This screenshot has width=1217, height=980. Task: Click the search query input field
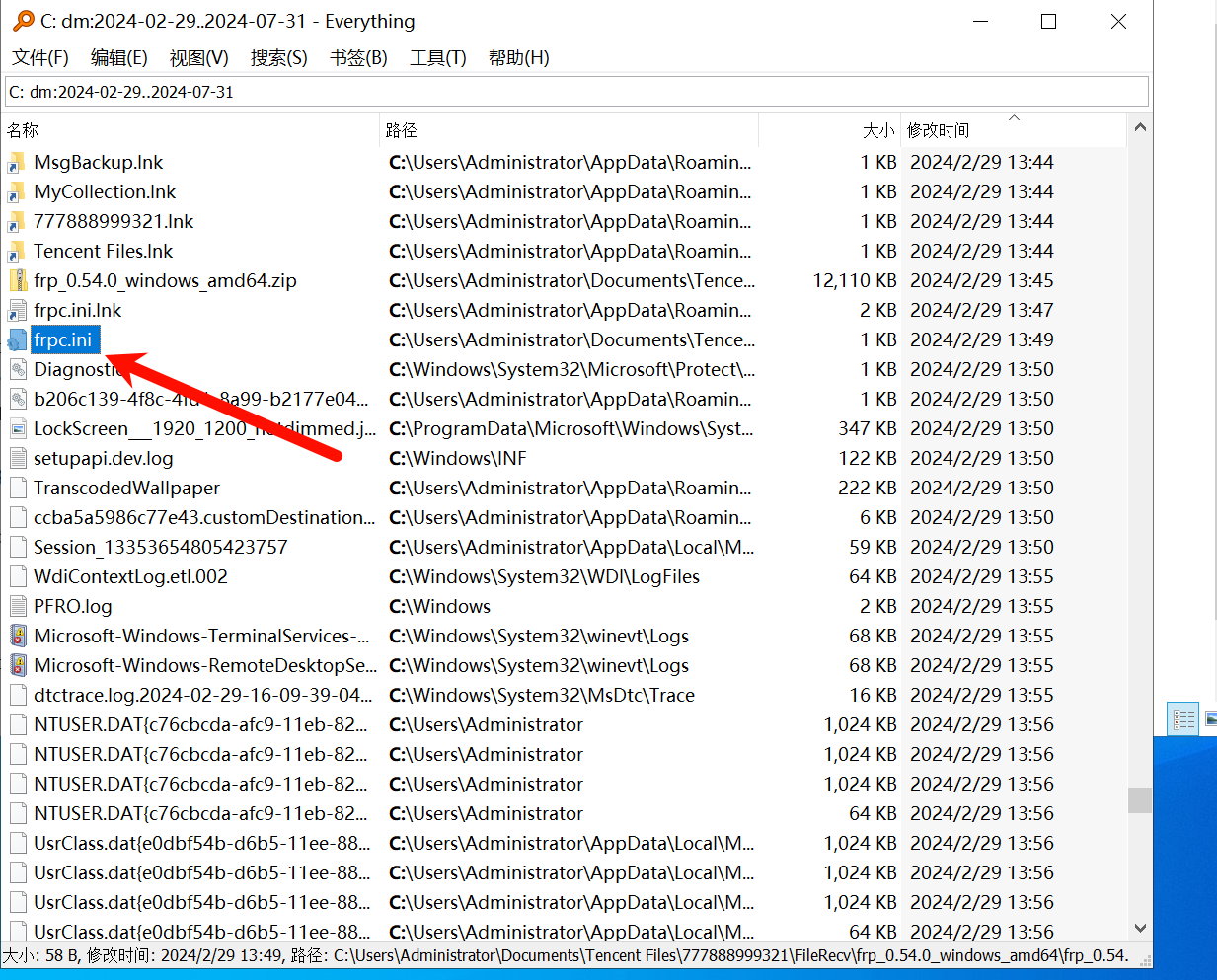point(576,92)
